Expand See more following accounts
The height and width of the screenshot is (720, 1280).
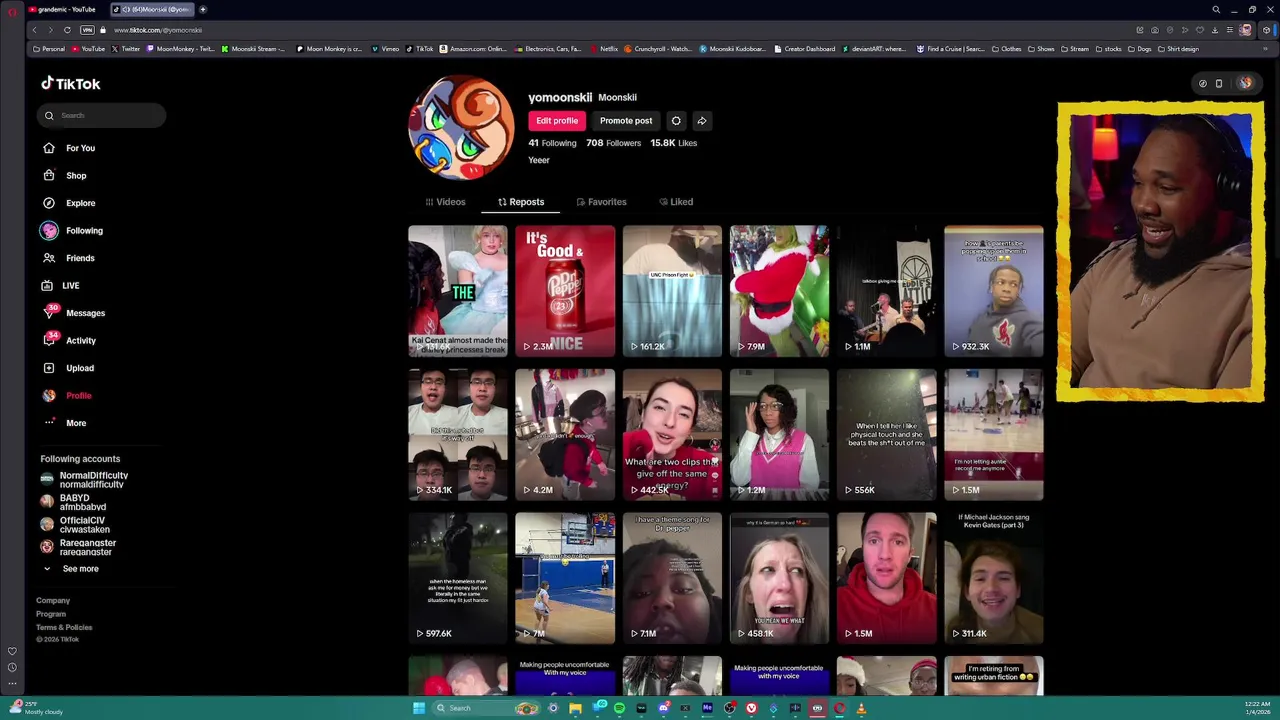click(70, 569)
